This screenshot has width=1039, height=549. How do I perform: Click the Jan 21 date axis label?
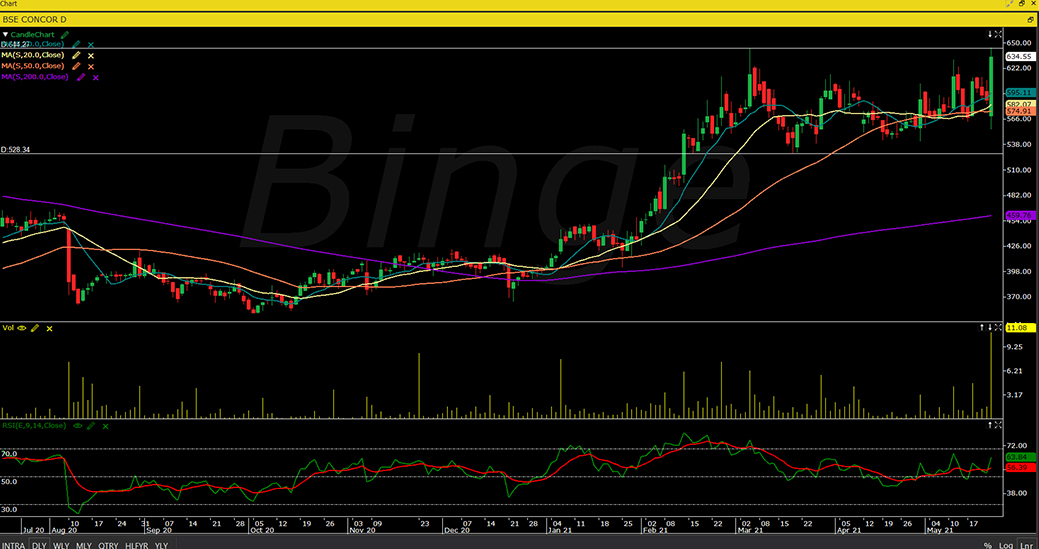558,531
